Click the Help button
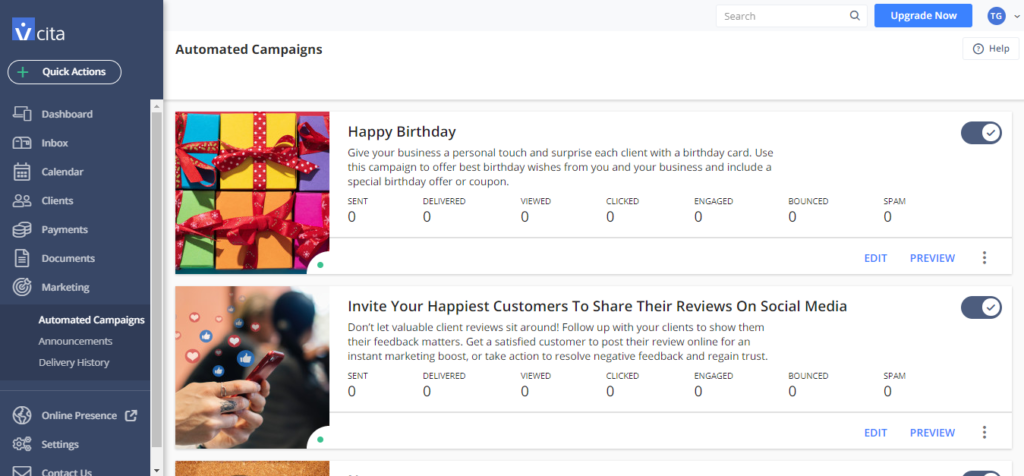 [991, 48]
